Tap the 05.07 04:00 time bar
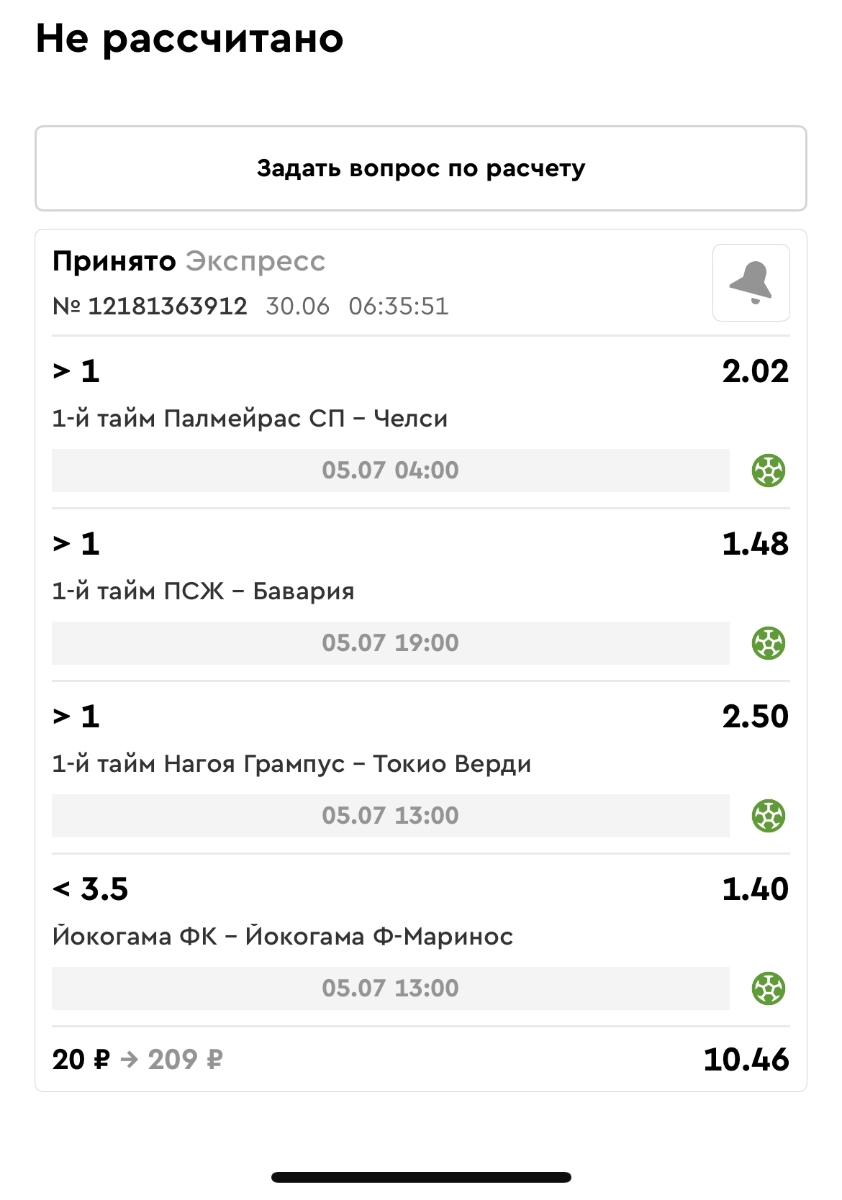Viewport: 842px width, 1200px height. (x=390, y=470)
